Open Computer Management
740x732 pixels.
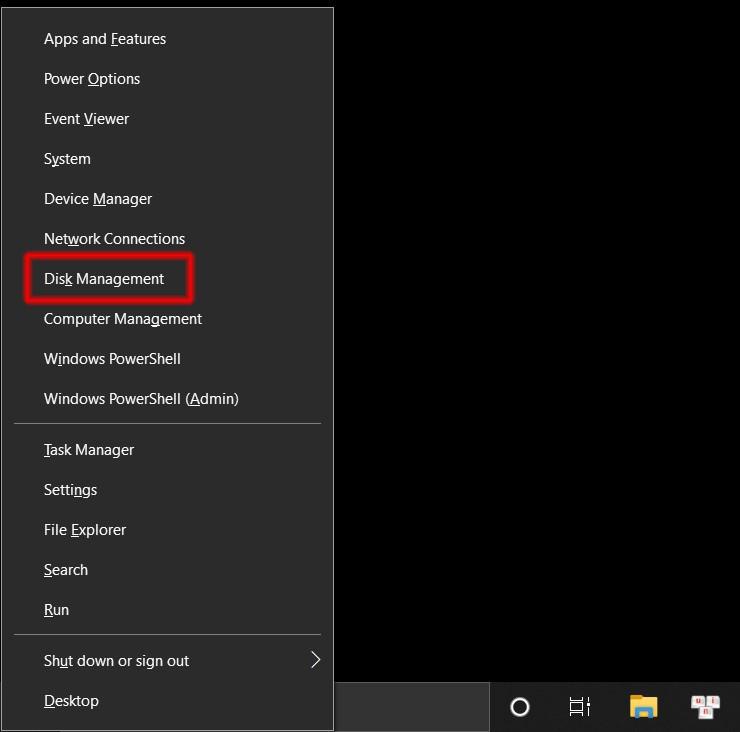123,319
